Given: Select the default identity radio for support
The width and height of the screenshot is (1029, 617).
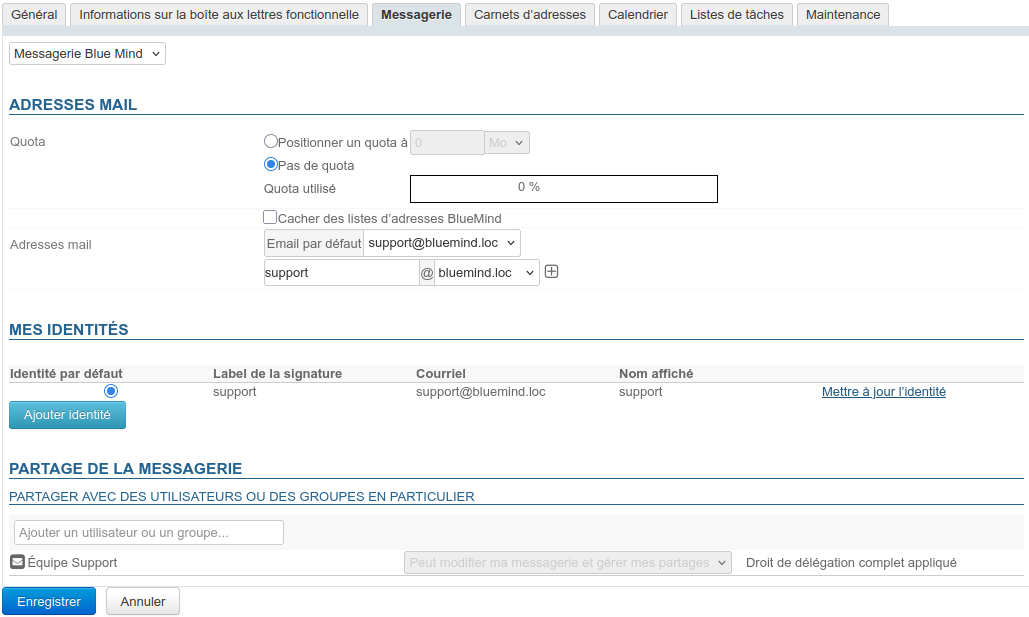Looking at the screenshot, I should coord(111,391).
